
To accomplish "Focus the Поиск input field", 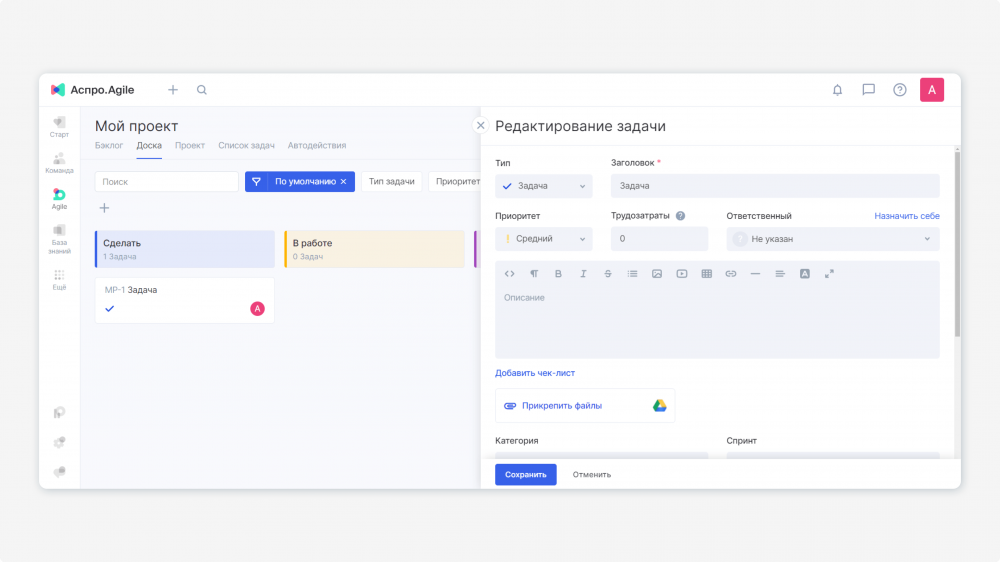I will 166,182.
